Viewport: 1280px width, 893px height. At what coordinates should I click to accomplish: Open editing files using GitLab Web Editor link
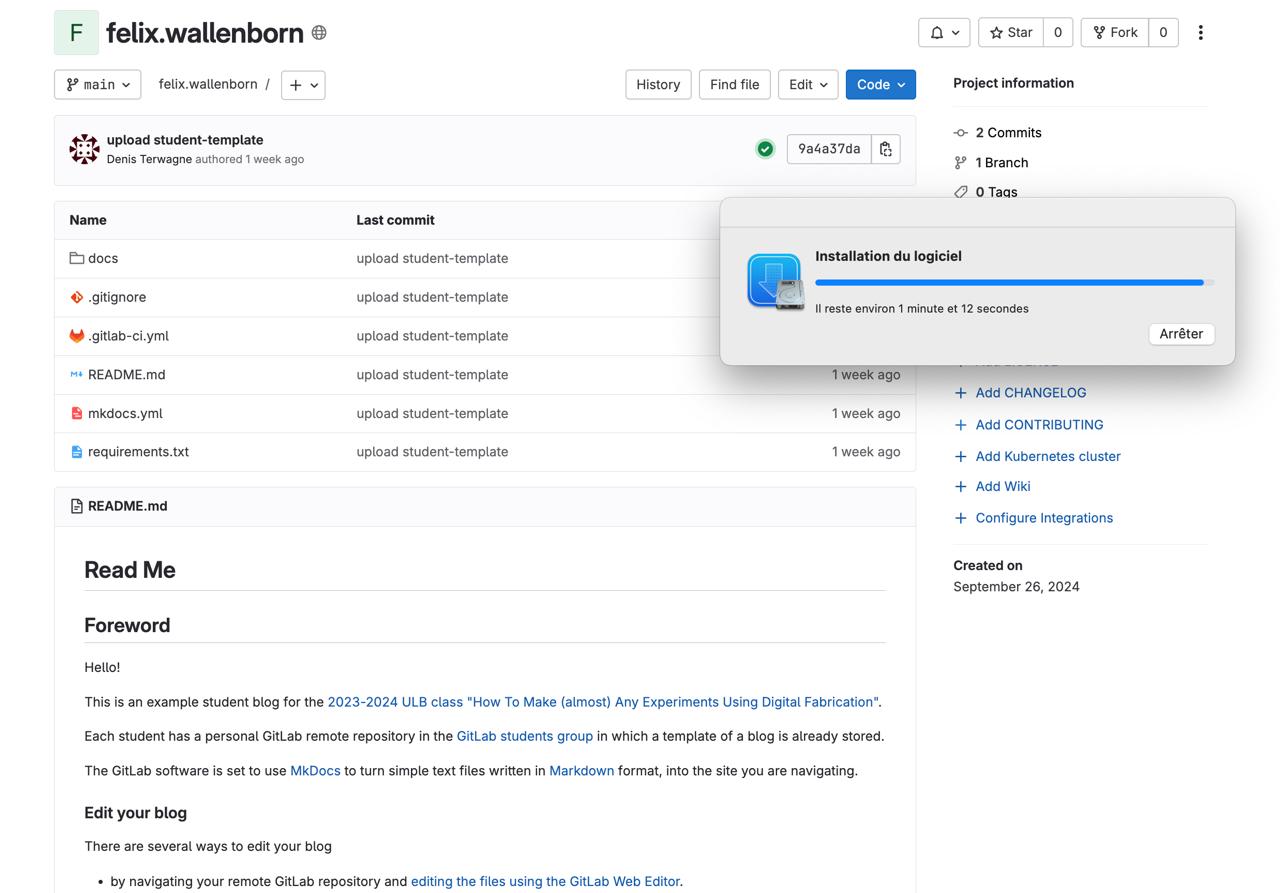(545, 882)
